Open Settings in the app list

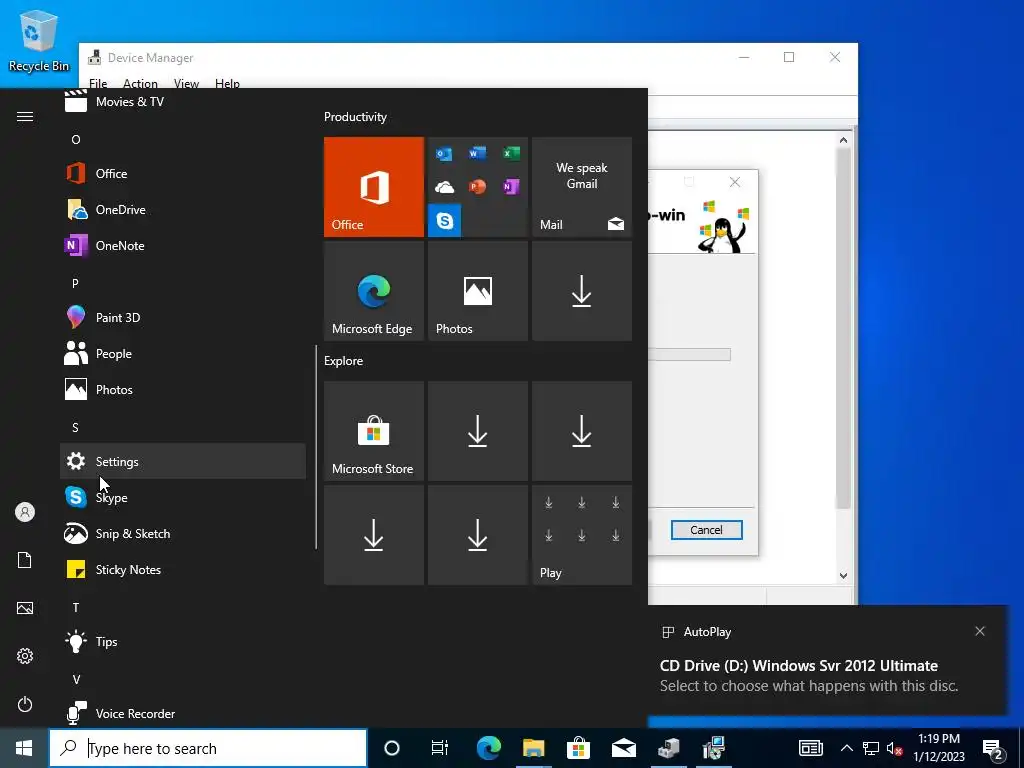(183, 461)
